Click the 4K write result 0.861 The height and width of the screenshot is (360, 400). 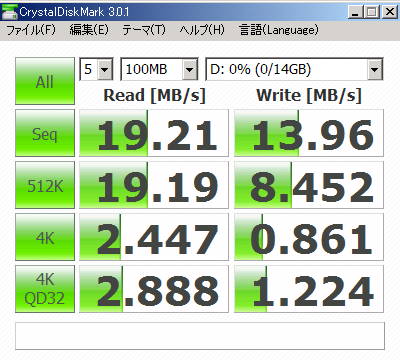pos(309,237)
